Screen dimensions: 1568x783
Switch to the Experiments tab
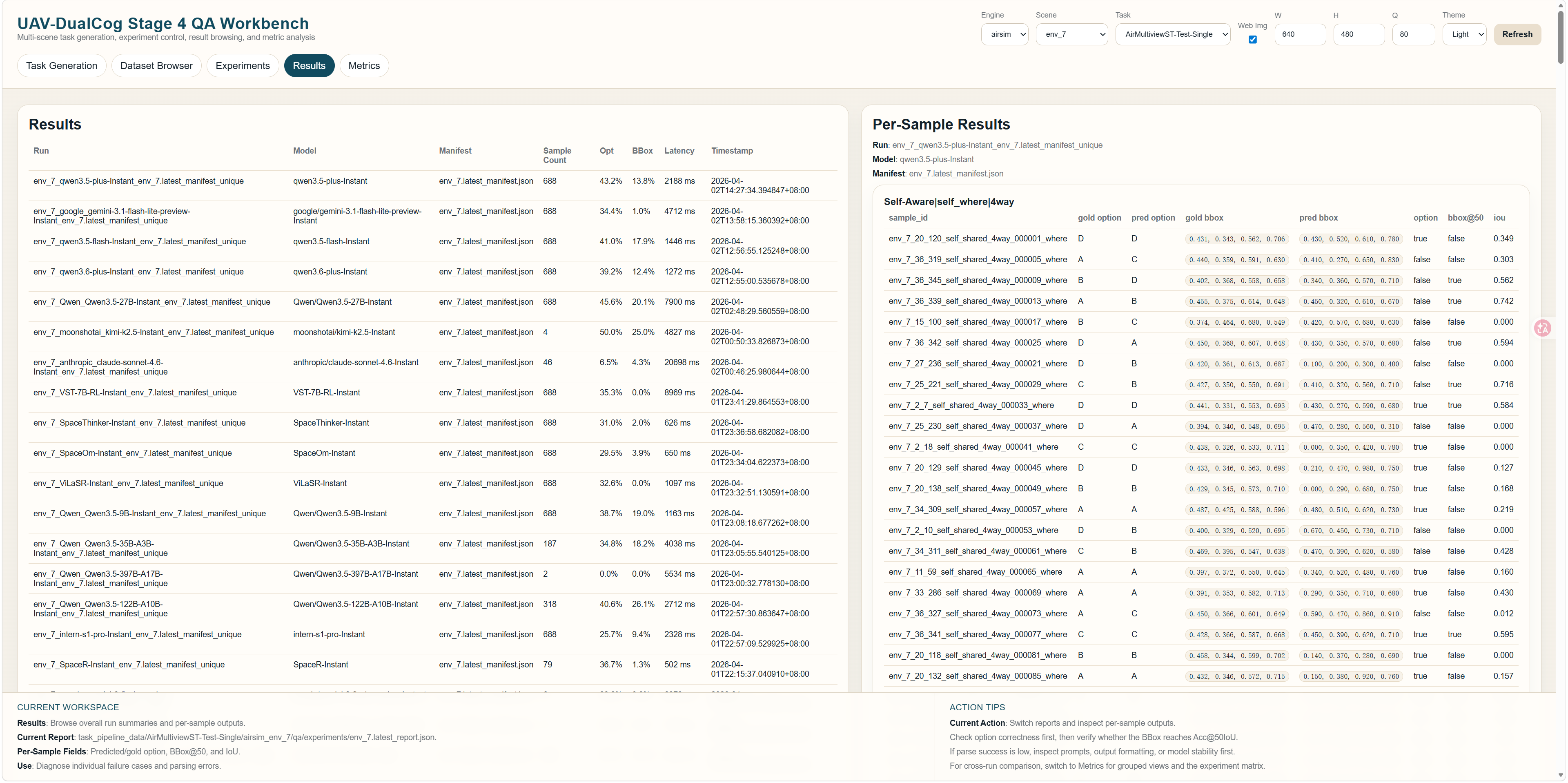[x=242, y=65]
